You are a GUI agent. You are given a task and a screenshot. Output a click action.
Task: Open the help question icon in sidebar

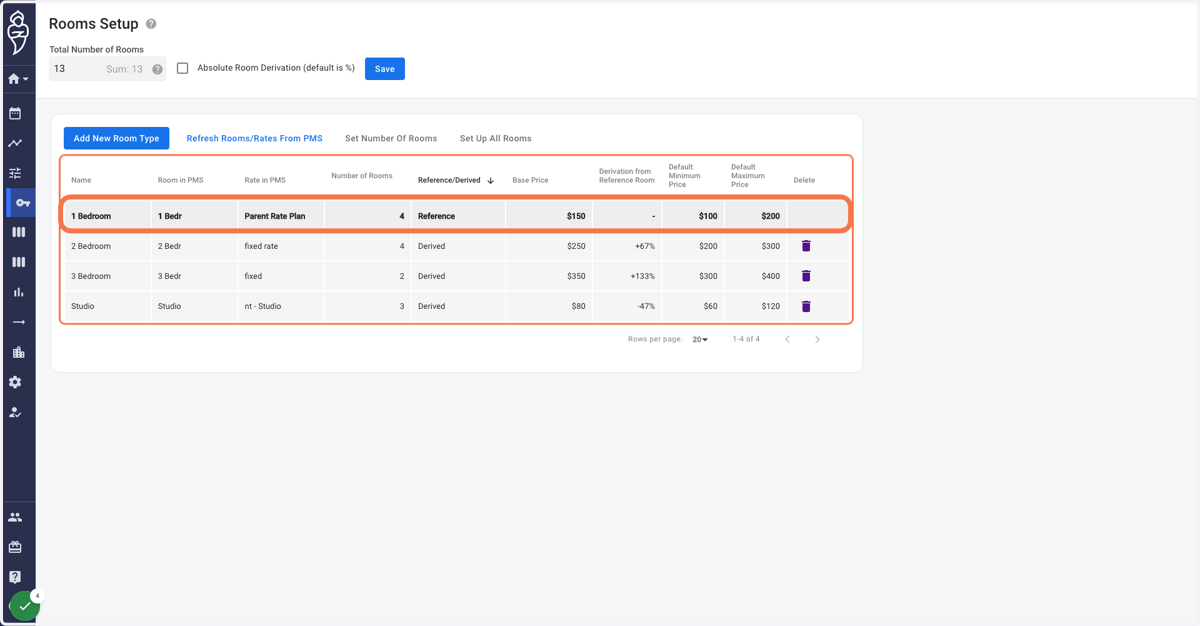point(15,577)
